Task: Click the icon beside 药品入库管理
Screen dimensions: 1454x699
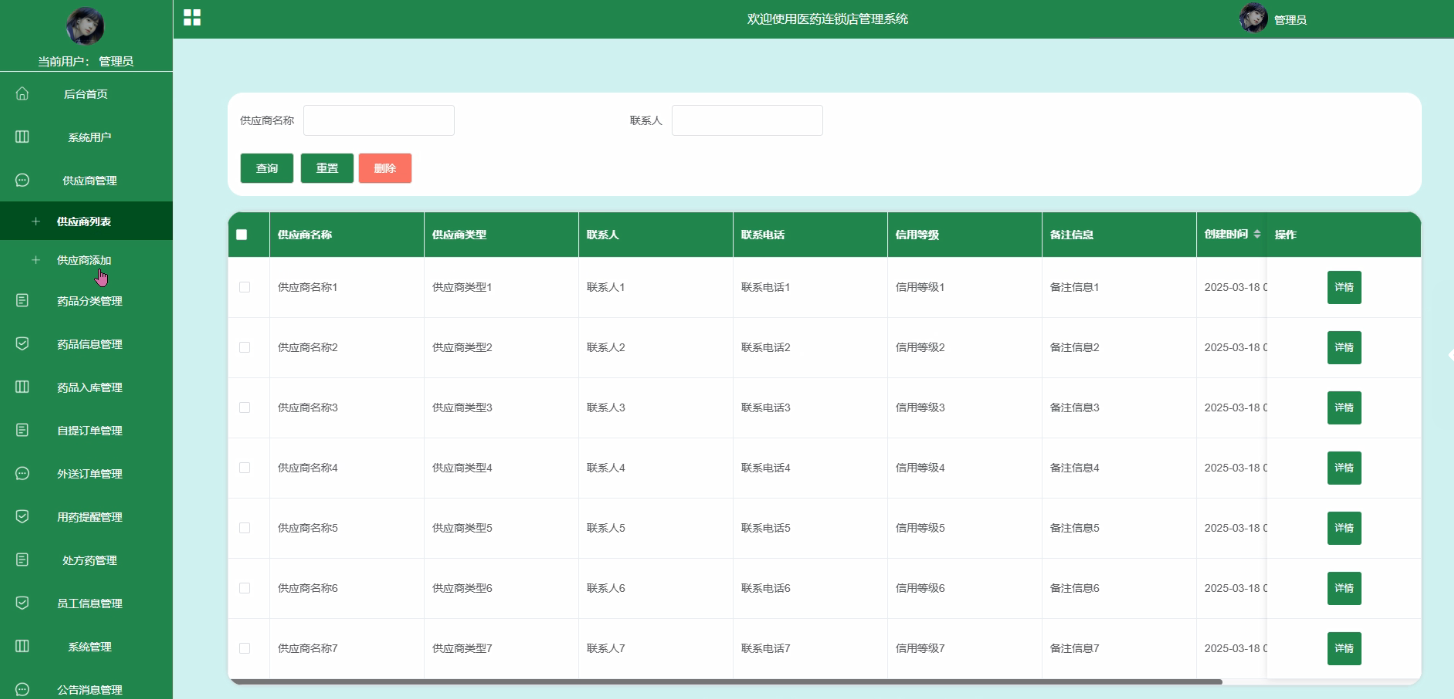Action: point(22,386)
